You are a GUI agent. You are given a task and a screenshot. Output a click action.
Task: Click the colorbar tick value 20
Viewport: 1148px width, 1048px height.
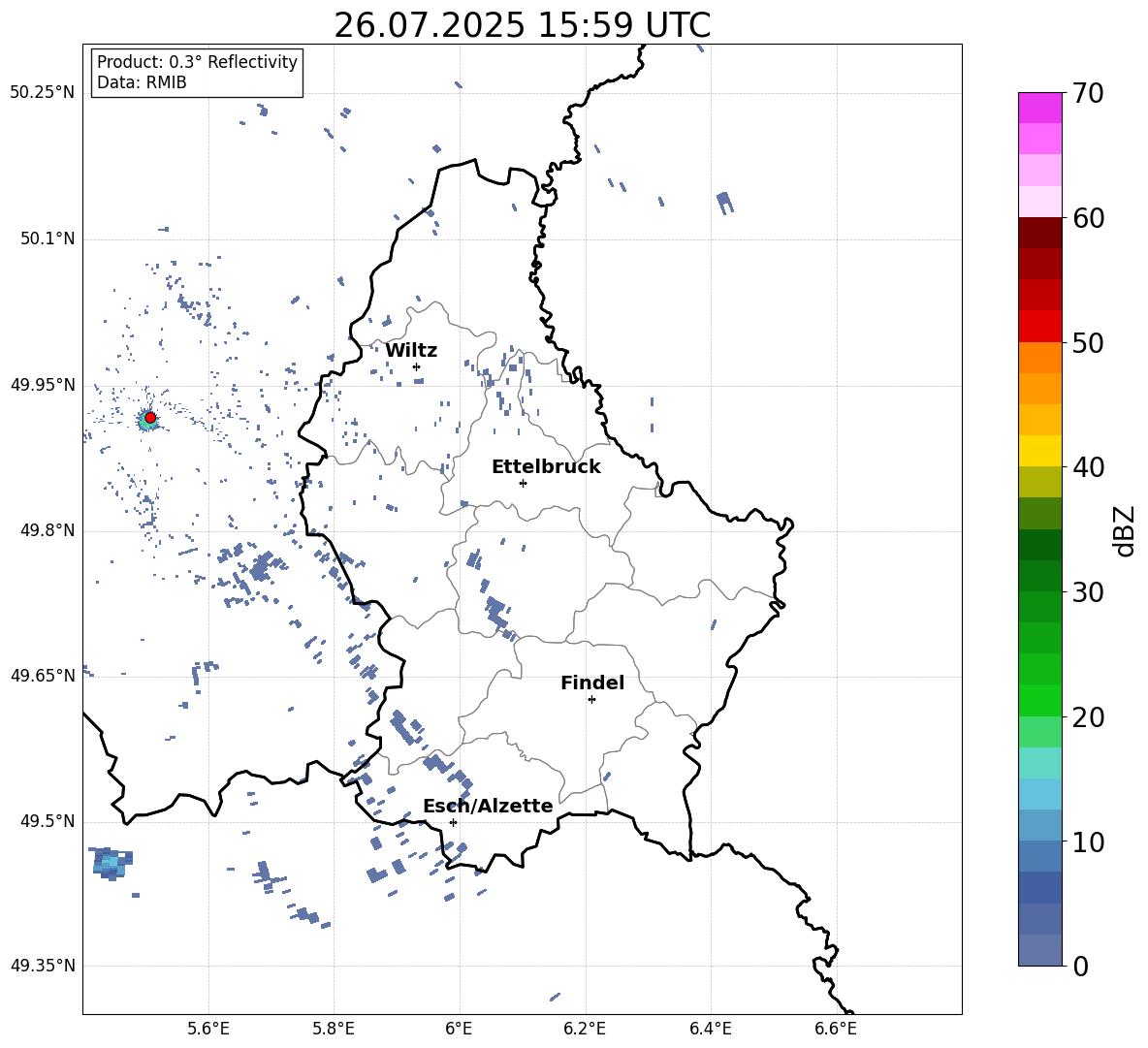[x=1088, y=716]
